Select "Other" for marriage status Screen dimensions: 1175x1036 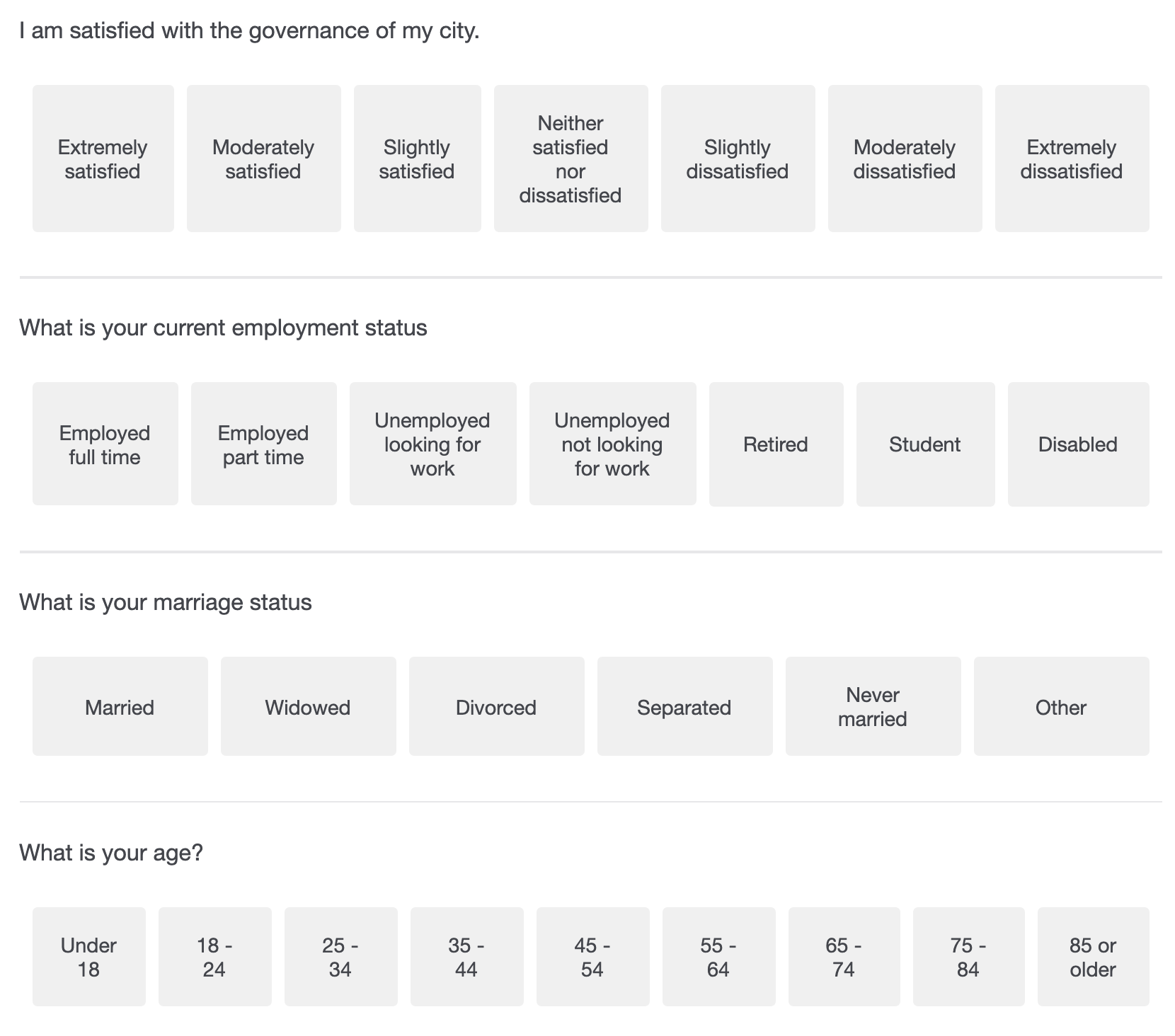1061,706
